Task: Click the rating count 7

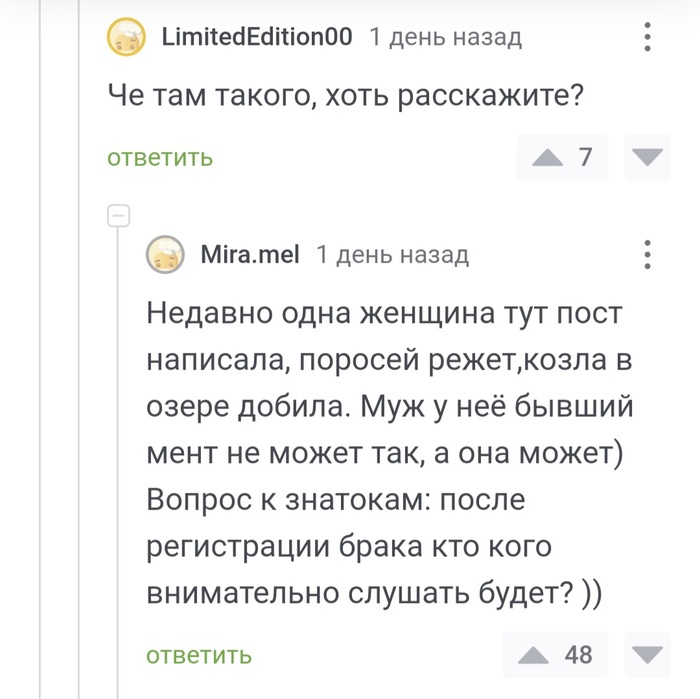Action: click(x=586, y=157)
